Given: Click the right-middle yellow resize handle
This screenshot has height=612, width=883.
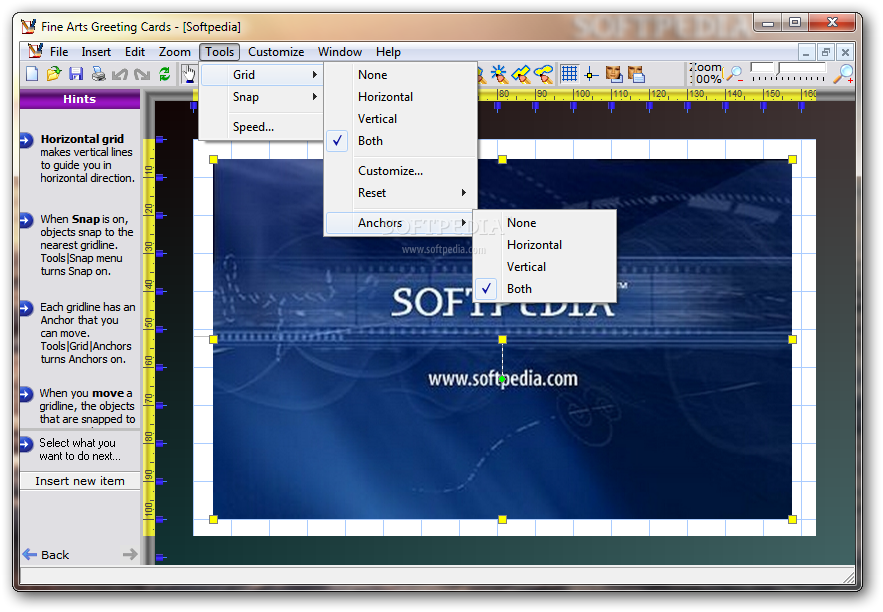Looking at the screenshot, I should pyautogui.click(x=792, y=339).
